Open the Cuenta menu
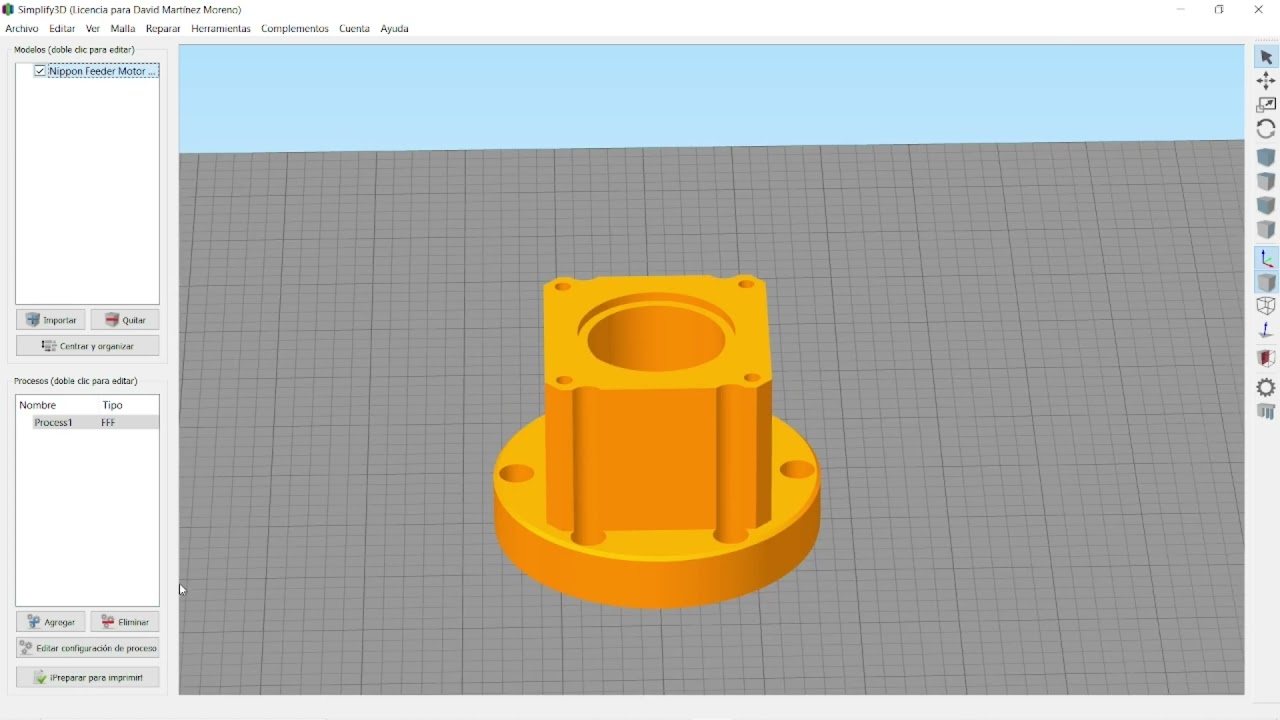The image size is (1280, 720). coord(355,29)
